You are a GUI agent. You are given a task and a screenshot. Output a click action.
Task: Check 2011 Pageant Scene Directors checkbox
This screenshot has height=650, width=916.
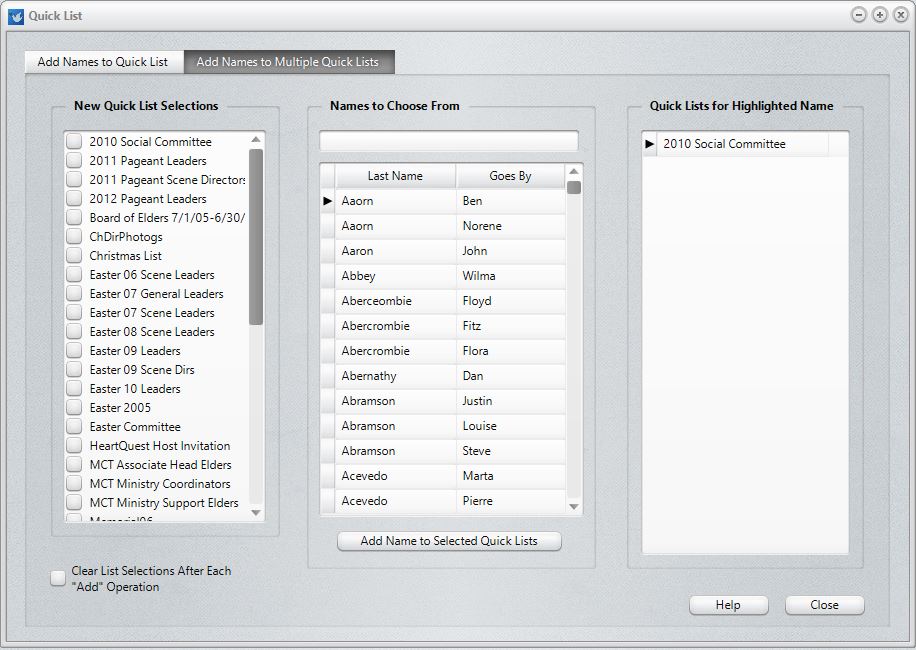pos(74,180)
